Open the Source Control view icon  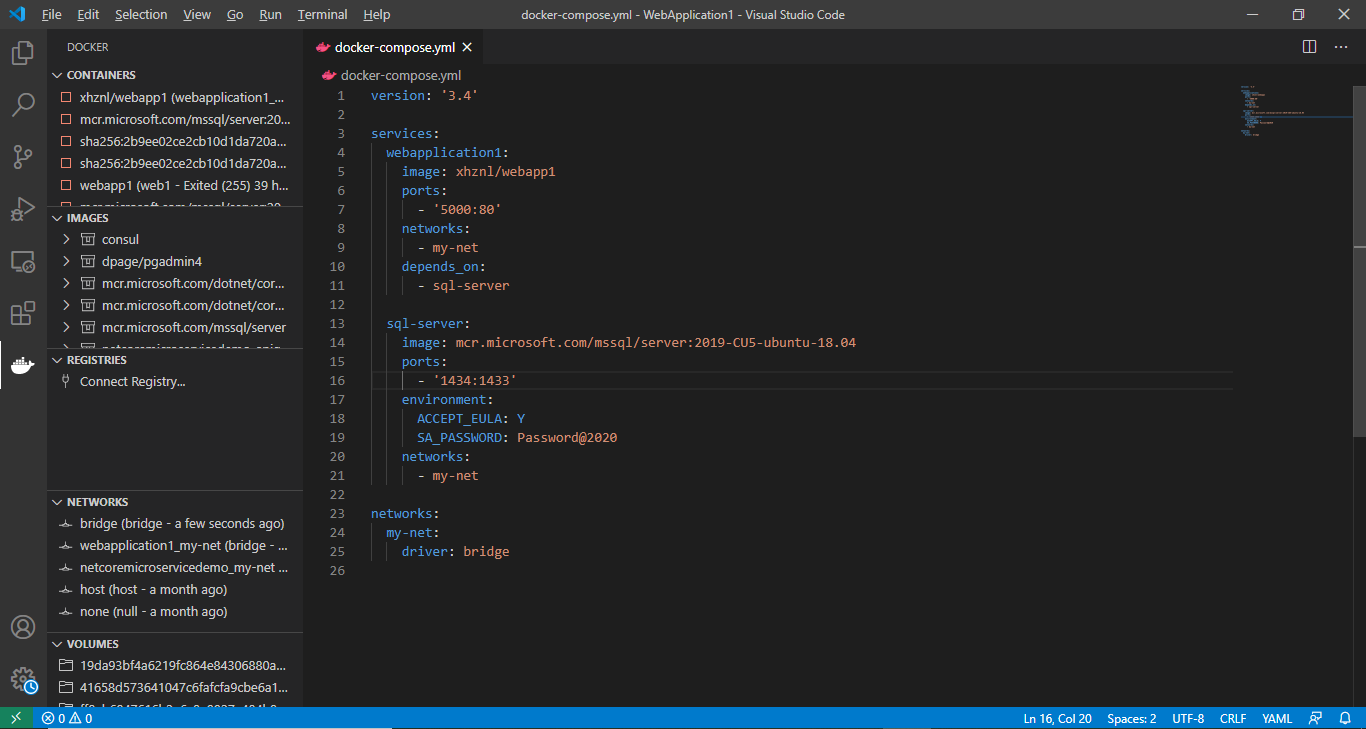pyautogui.click(x=23, y=157)
